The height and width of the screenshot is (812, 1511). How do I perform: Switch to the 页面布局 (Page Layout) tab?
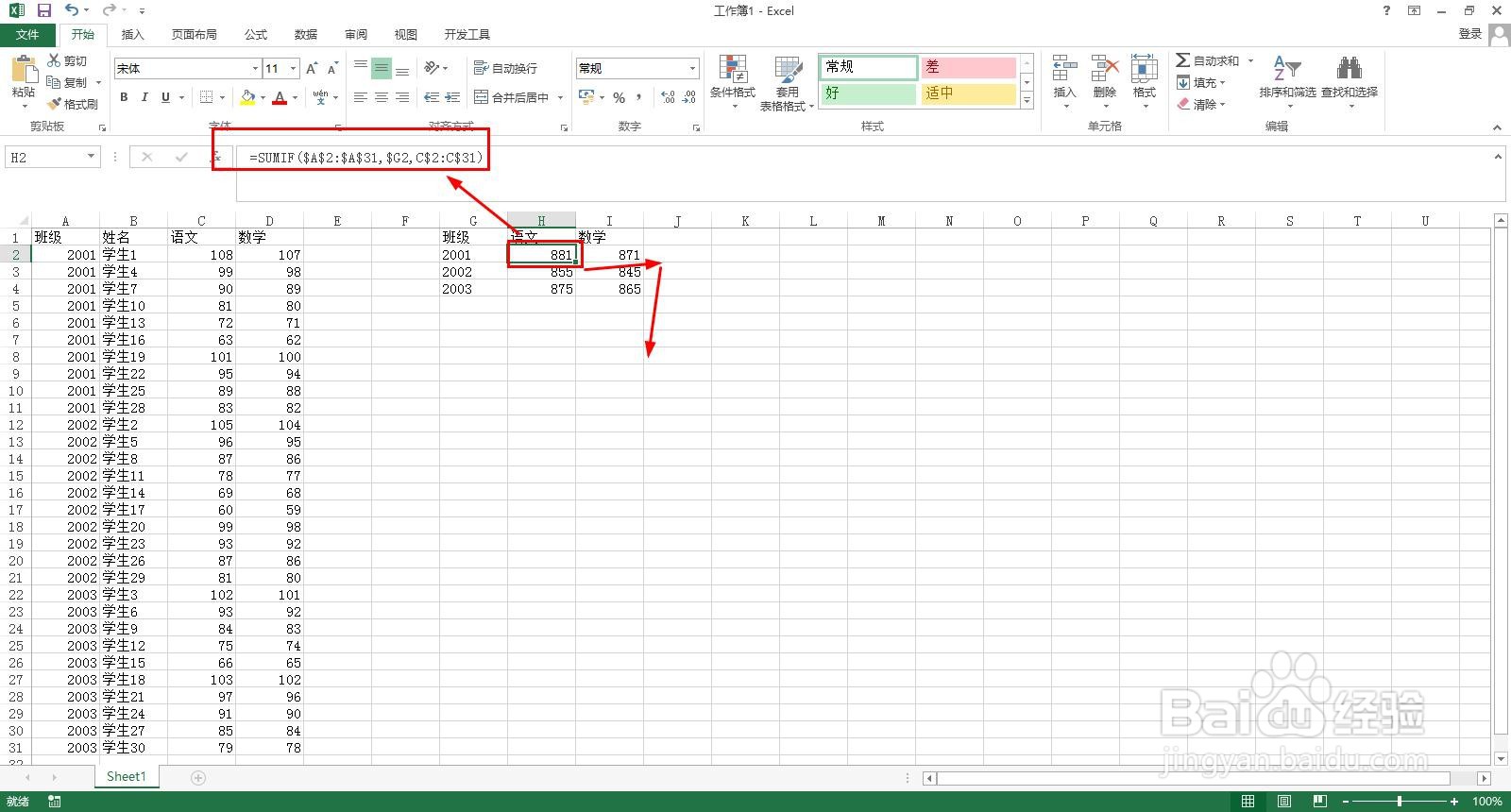click(x=195, y=34)
